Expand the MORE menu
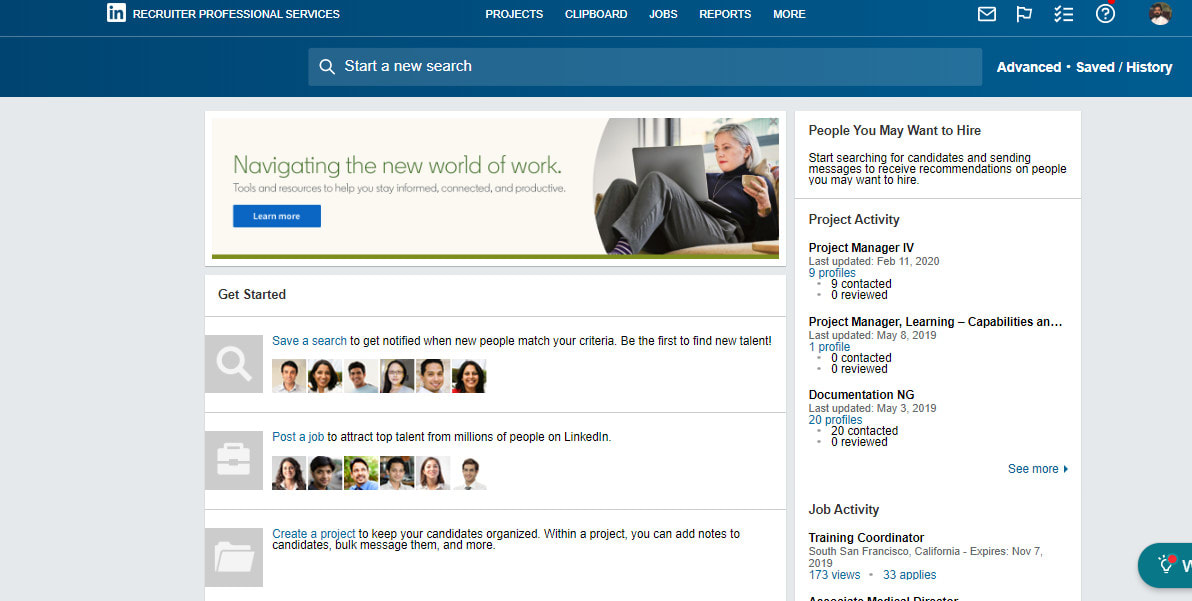The width and height of the screenshot is (1192, 601). tap(789, 14)
